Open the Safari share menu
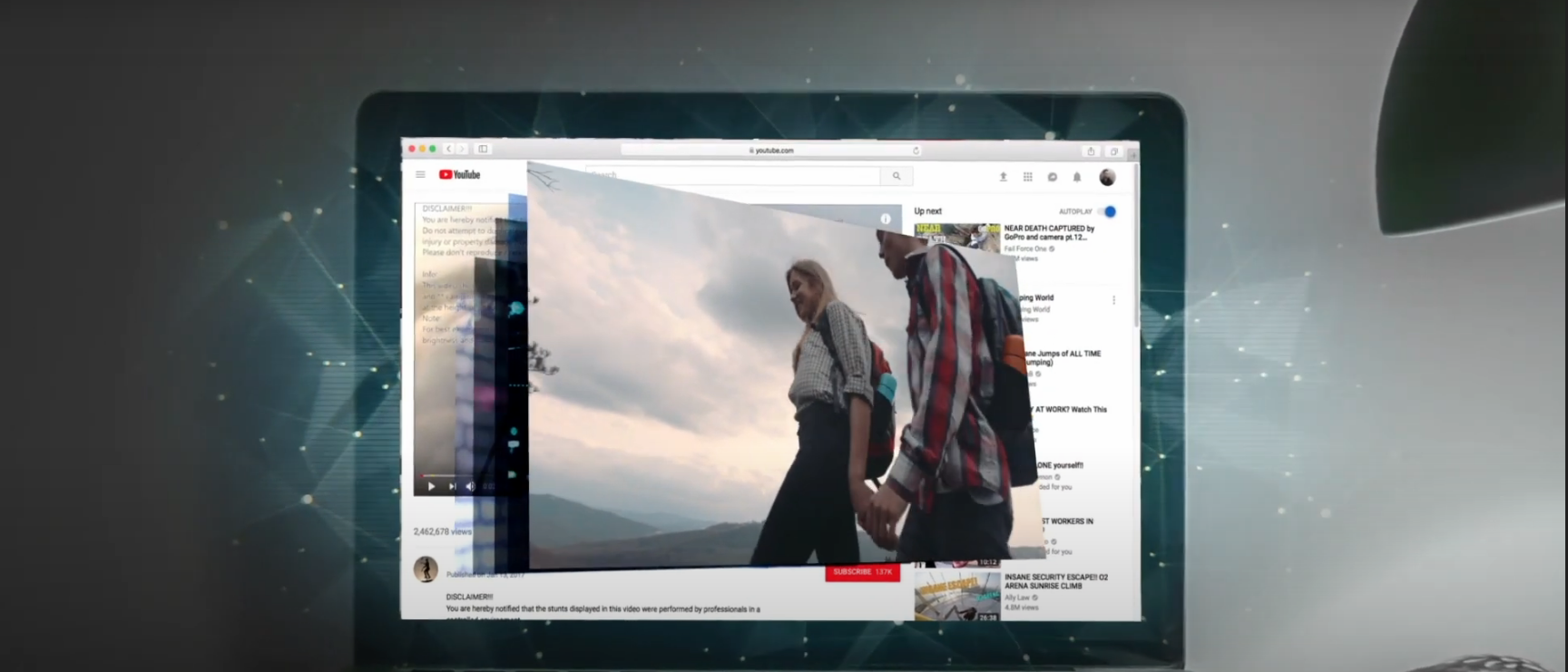The image size is (1568, 672). (x=1091, y=151)
